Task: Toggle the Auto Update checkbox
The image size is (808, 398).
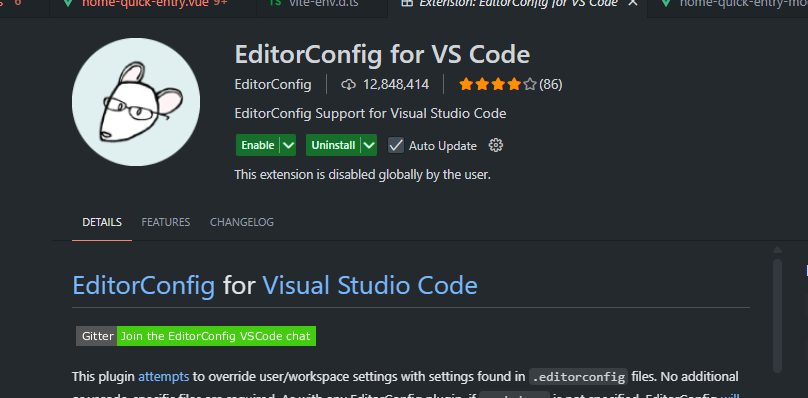Action: click(x=396, y=145)
